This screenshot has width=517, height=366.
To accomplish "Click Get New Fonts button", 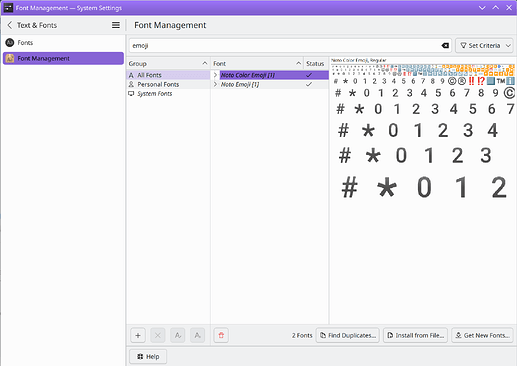I will [x=482, y=335].
